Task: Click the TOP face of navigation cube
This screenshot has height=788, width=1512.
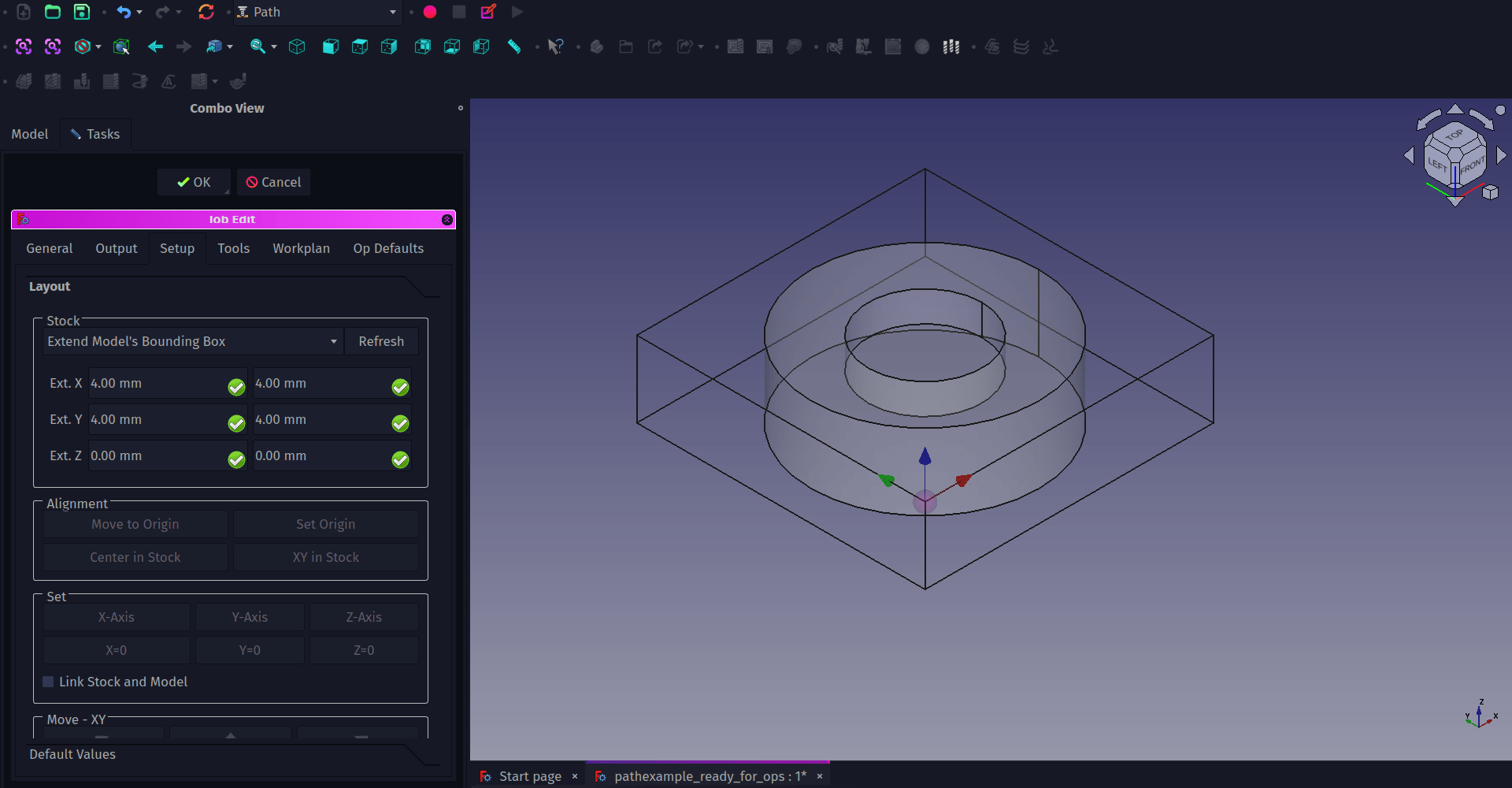Action: click(1454, 136)
